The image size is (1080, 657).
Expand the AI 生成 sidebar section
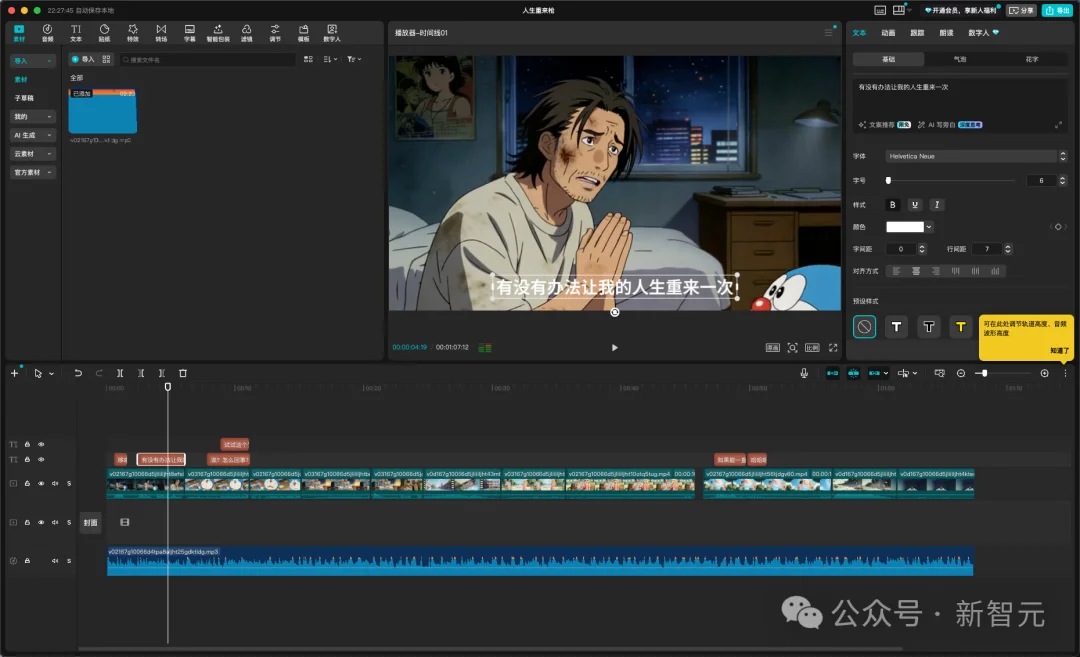coord(33,135)
